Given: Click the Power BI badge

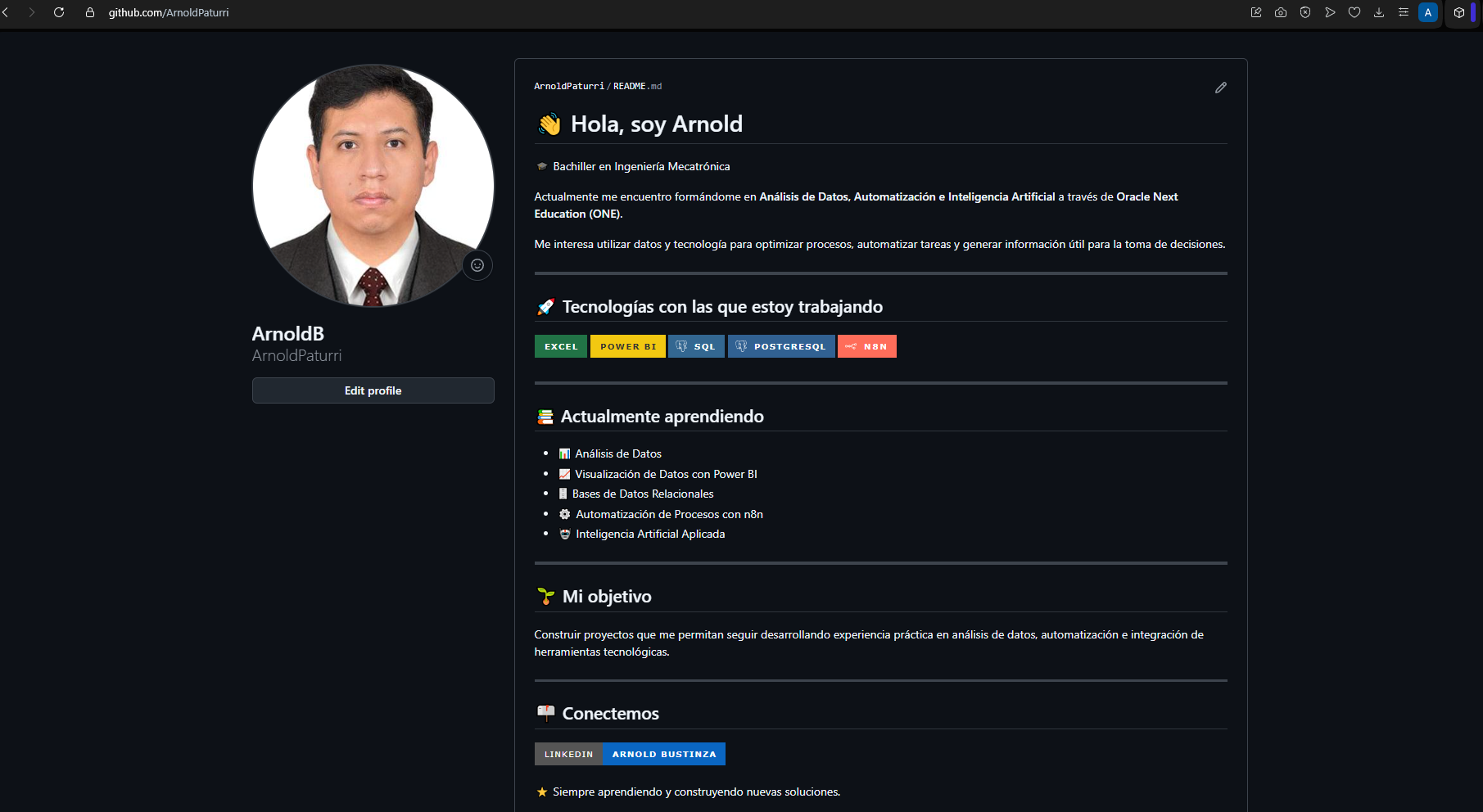Looking at the screenshot, I should (x=628, y=346).
